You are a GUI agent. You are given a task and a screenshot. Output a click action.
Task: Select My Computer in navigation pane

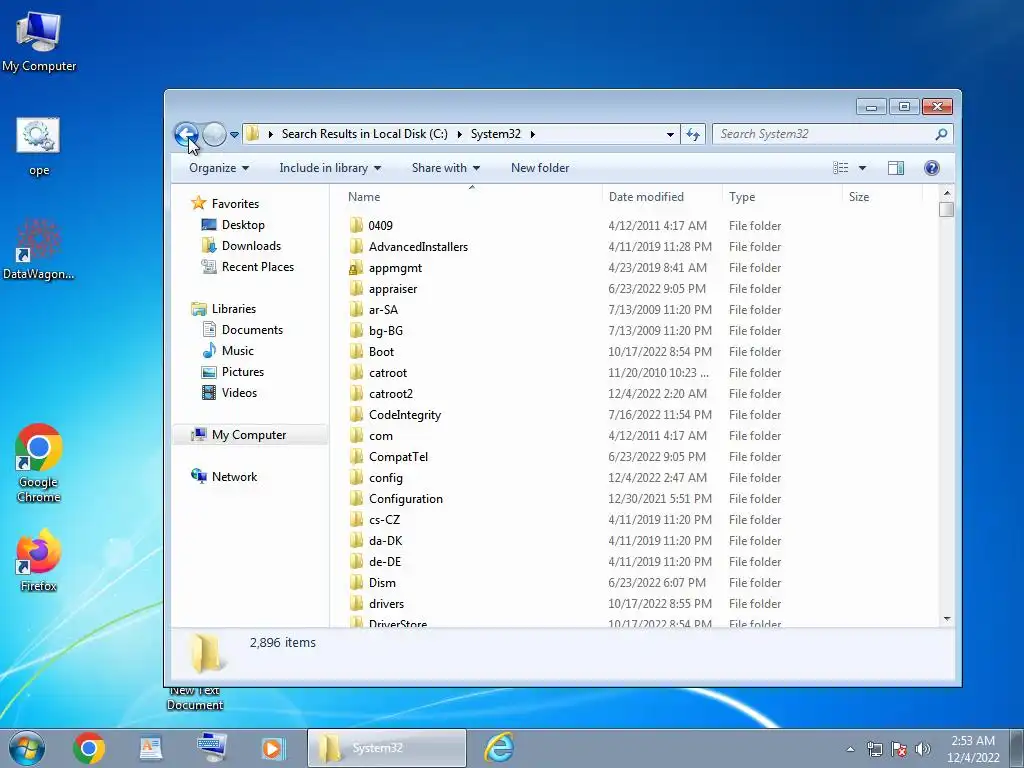pyautogui.click(x=249, y=435)
